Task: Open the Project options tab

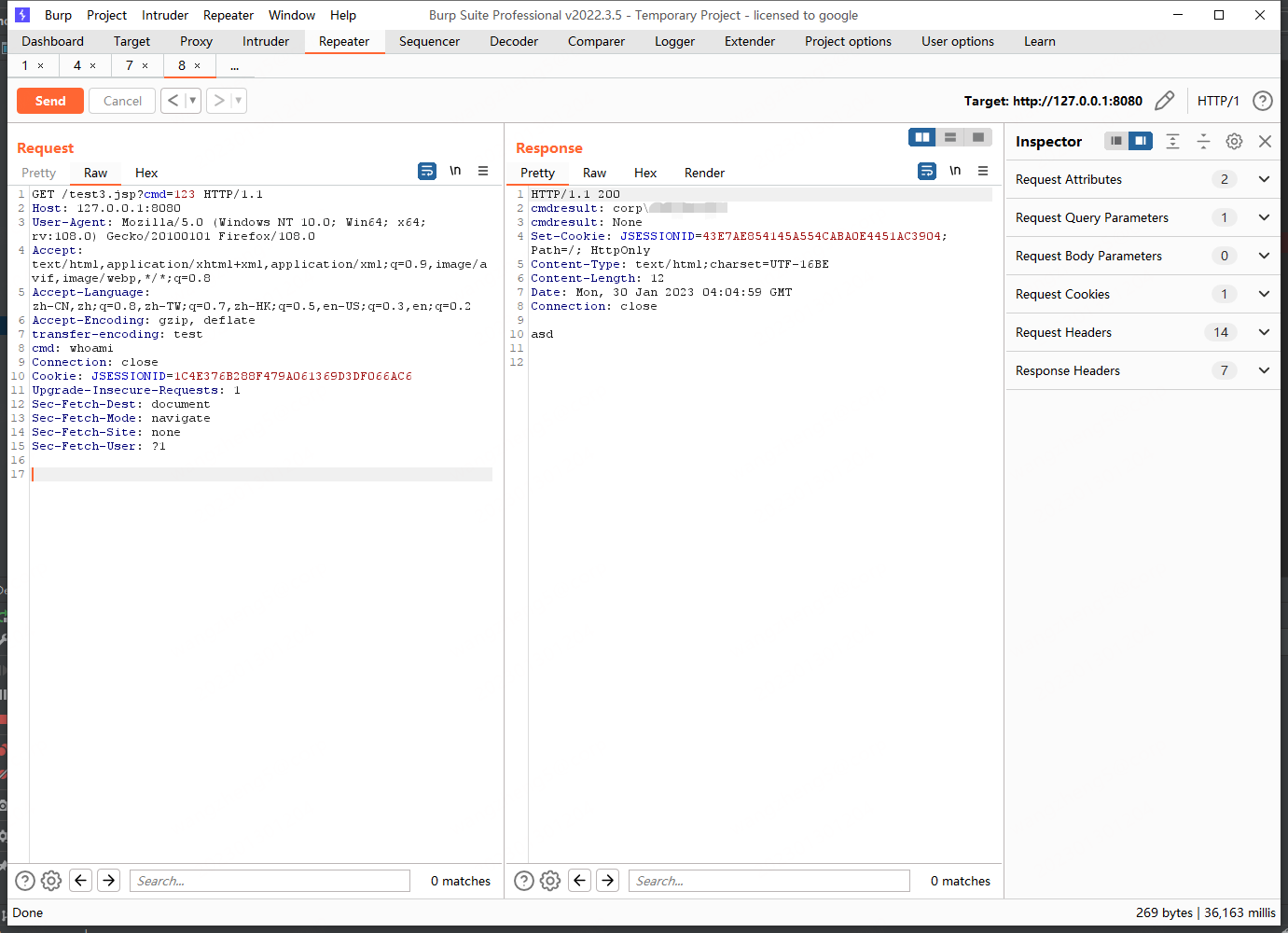Action: (848, 41)
